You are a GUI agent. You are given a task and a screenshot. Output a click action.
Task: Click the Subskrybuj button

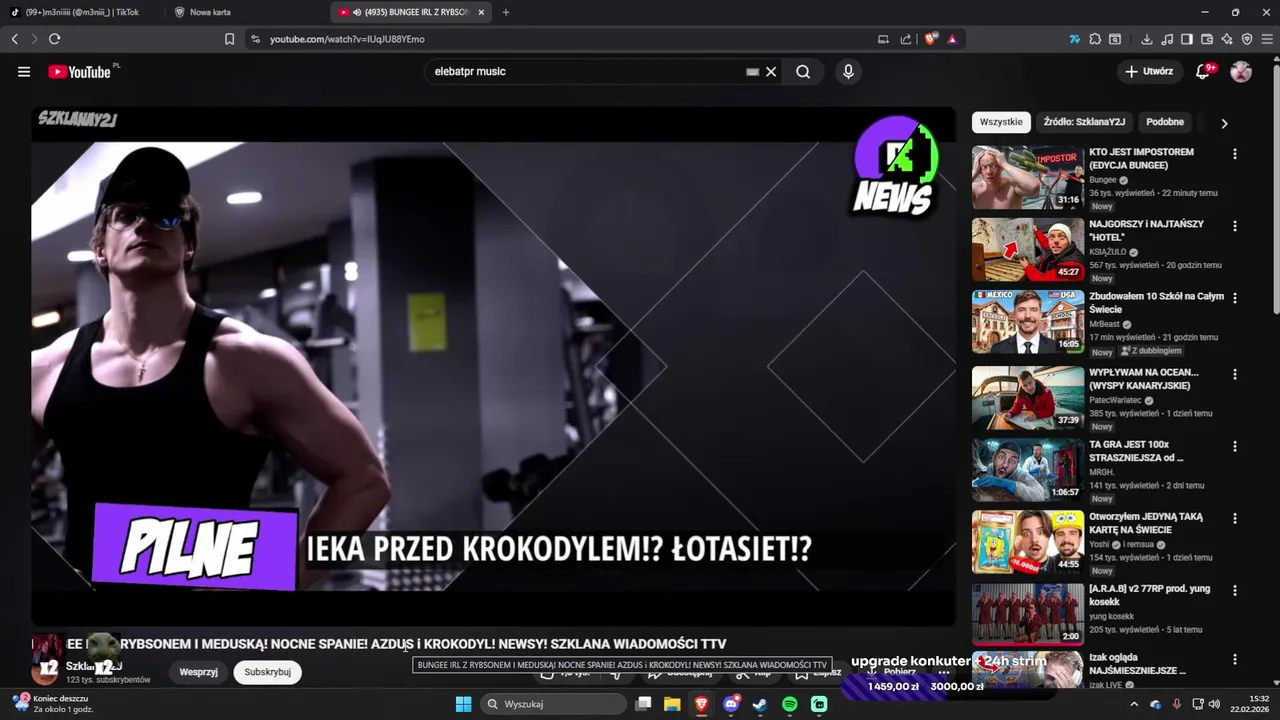point(267,672)
